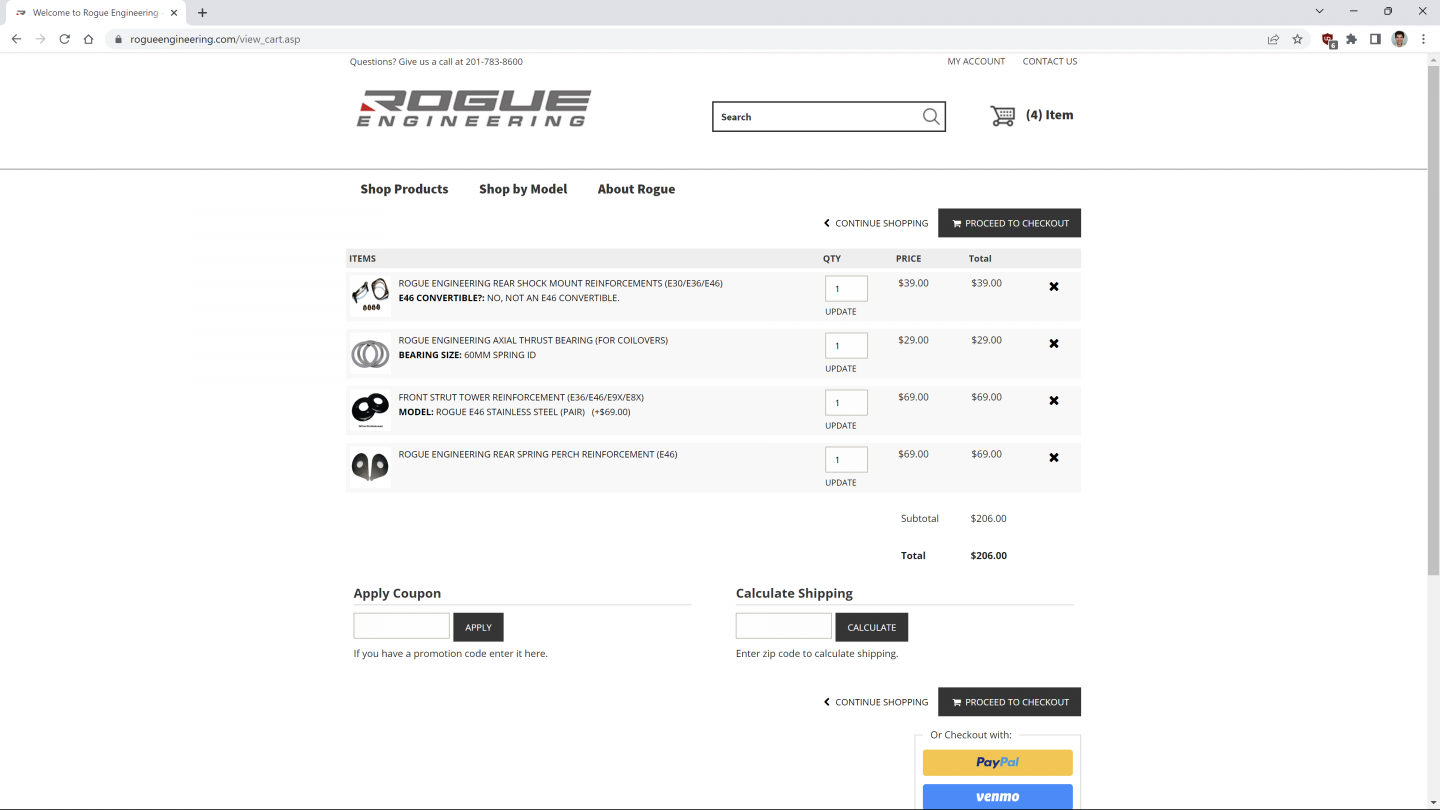
Task: Remove Rear Shock Mount Reinforcements item
Action: pos(1054,287)
